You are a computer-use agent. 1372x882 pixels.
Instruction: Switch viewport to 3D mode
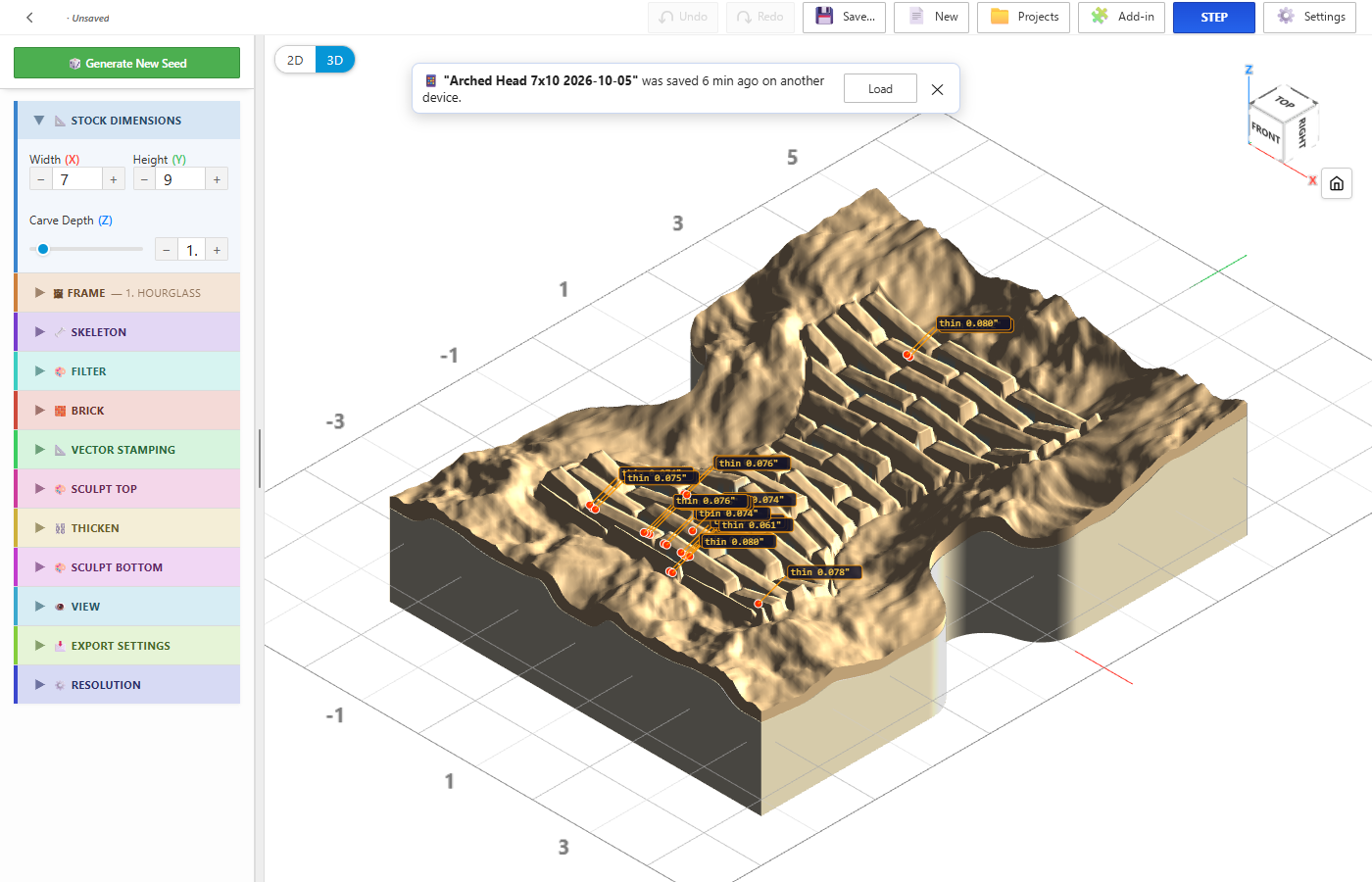click(335, 60)
